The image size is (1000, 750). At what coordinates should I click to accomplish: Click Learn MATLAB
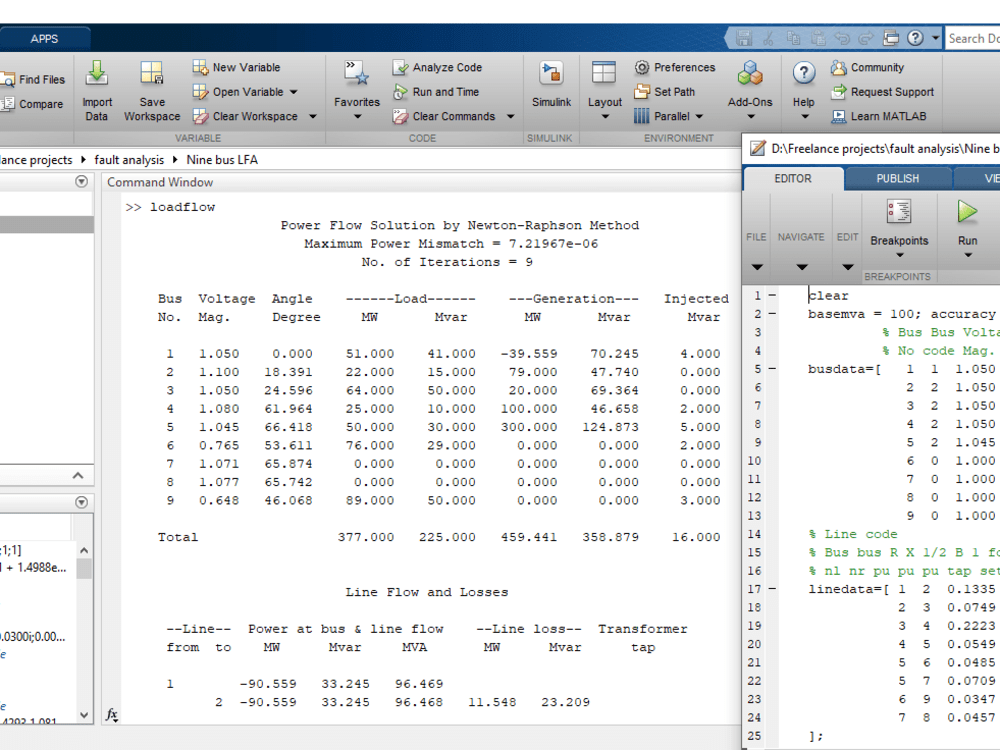click(x=879, y=116)
